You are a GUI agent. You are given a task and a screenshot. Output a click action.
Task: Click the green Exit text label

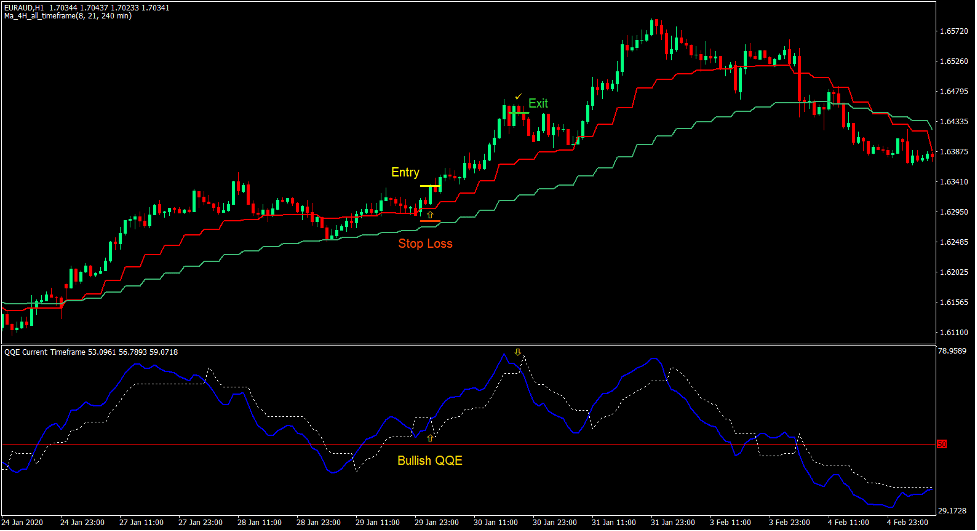tap(538, 103)
